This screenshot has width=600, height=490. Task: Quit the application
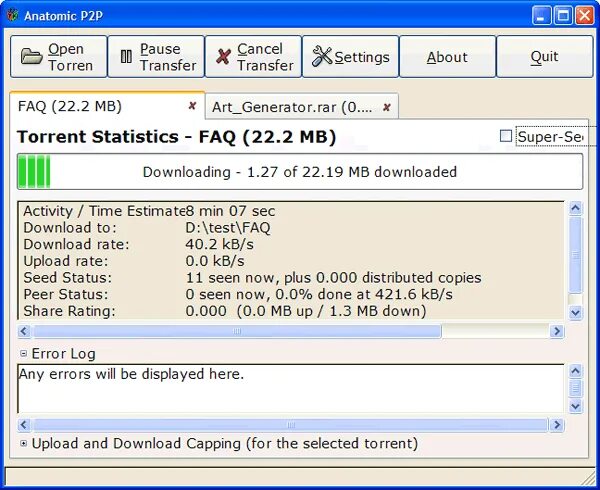click(545, 57)
